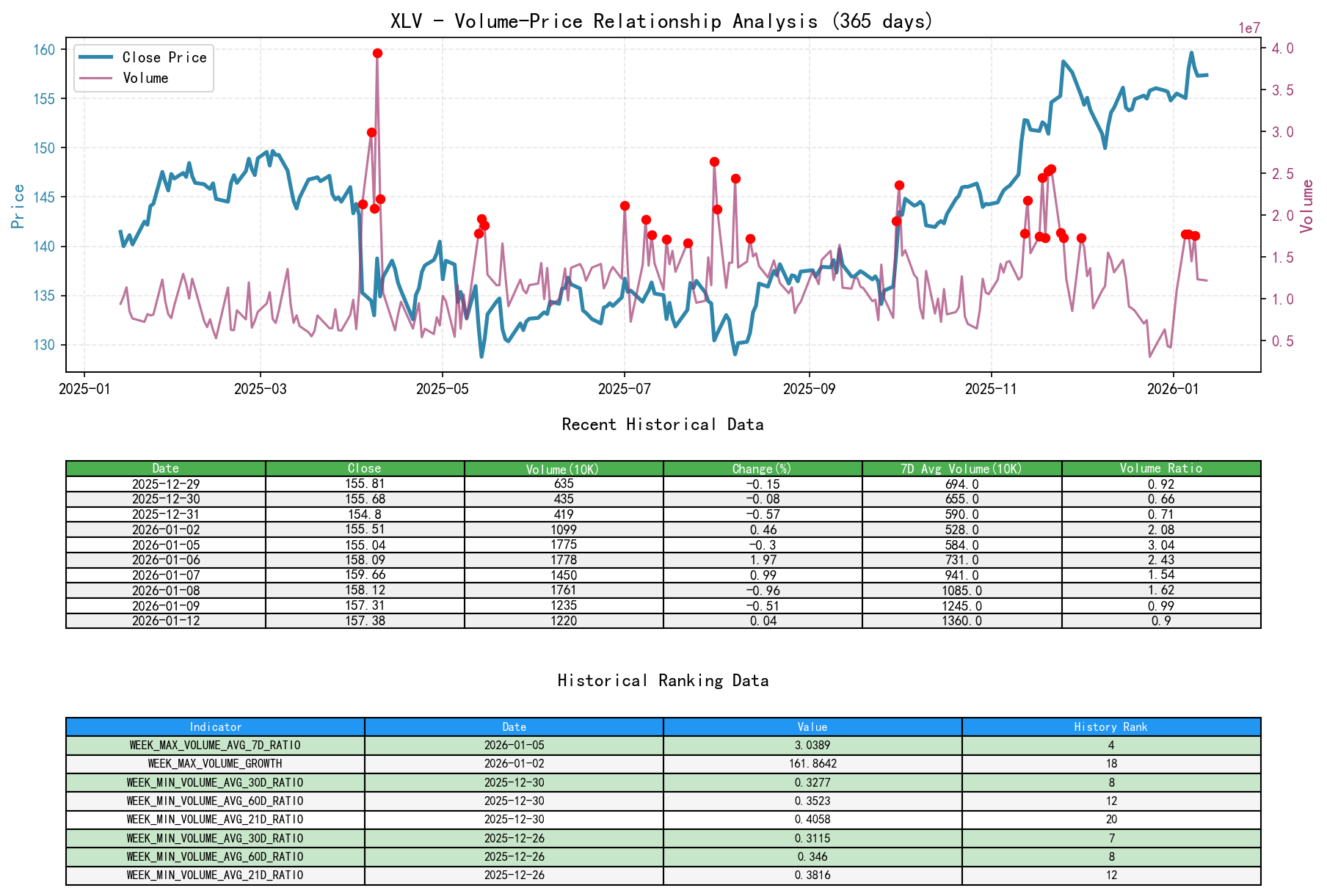Select the 7D Avg Volume(10K) header
Image resolution: width=1327 pixels, height=896 pixels.
coord(961,468)
